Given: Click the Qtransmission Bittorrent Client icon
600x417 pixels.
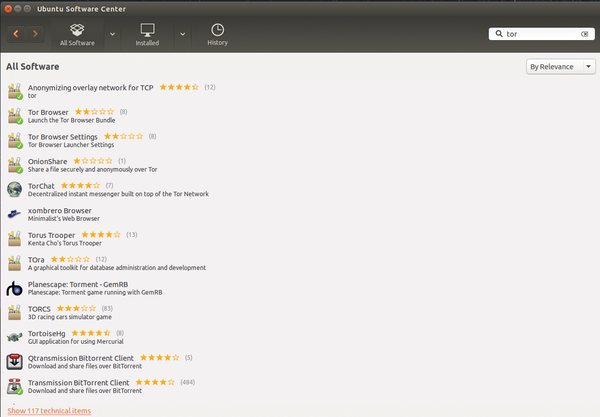Looking at the screenshot, I should click(x=15, y=362).
